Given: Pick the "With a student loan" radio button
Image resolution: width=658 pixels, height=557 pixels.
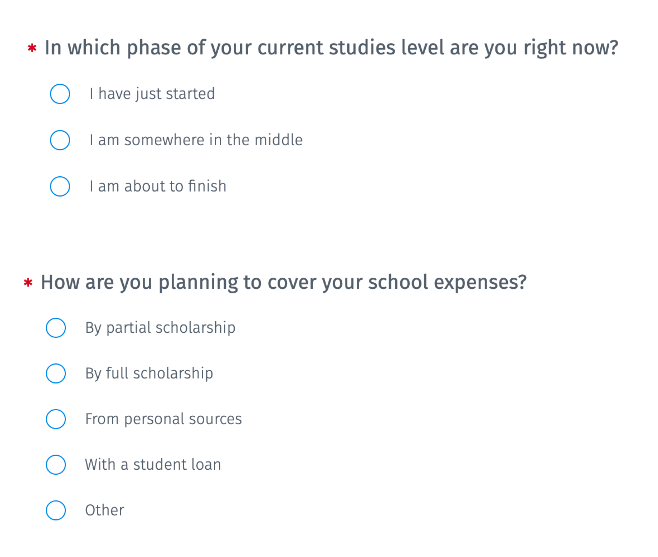Looking at the screenshot, I should tap(56, 465).
